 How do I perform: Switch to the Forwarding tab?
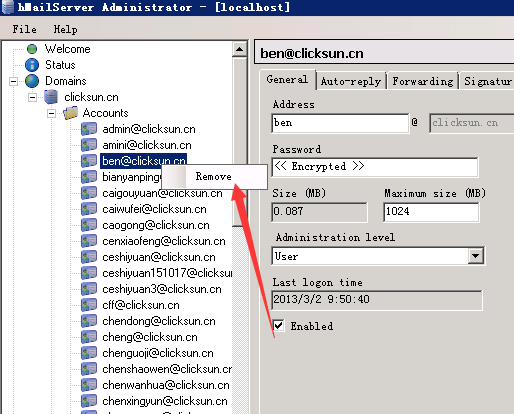[x=422, y=81]
